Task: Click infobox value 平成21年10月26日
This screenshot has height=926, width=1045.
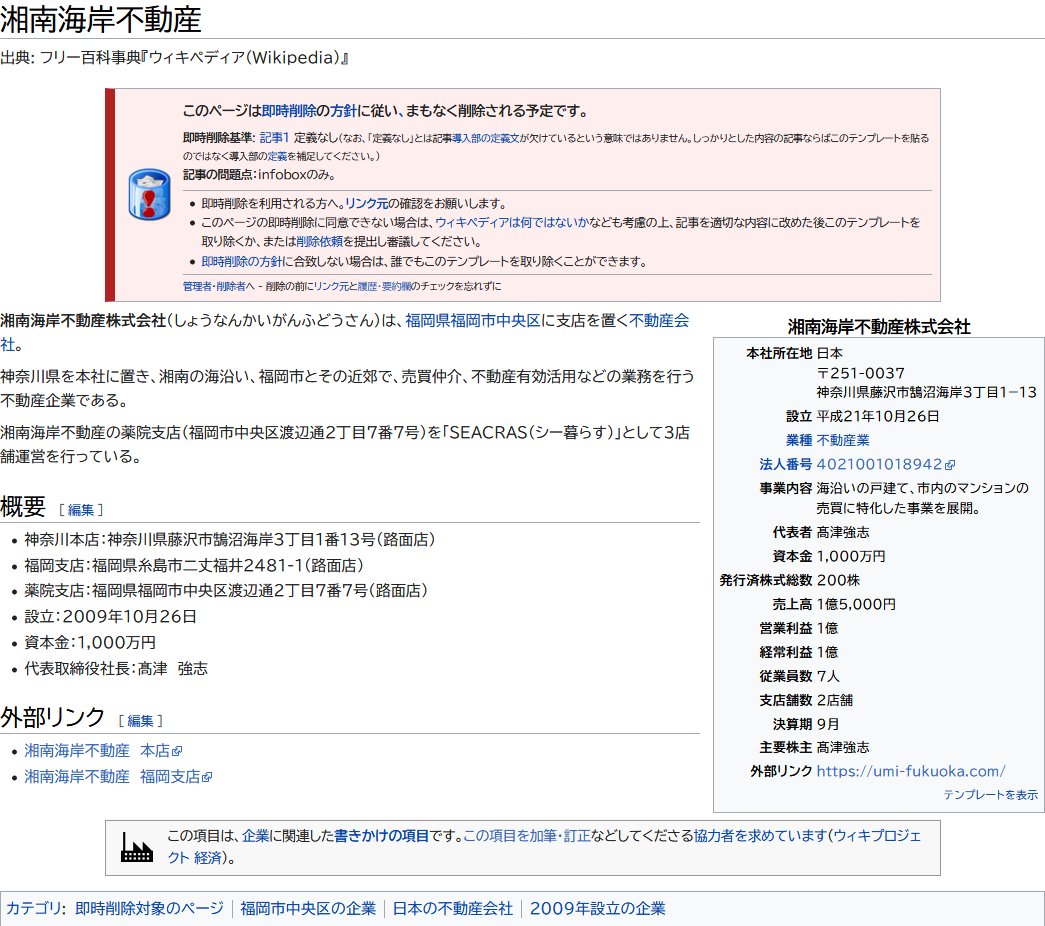Action: 878,416
